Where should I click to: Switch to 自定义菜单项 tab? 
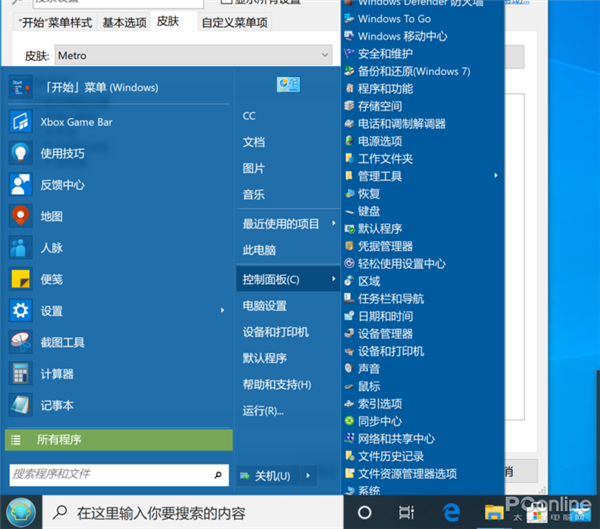click(235, 23)
